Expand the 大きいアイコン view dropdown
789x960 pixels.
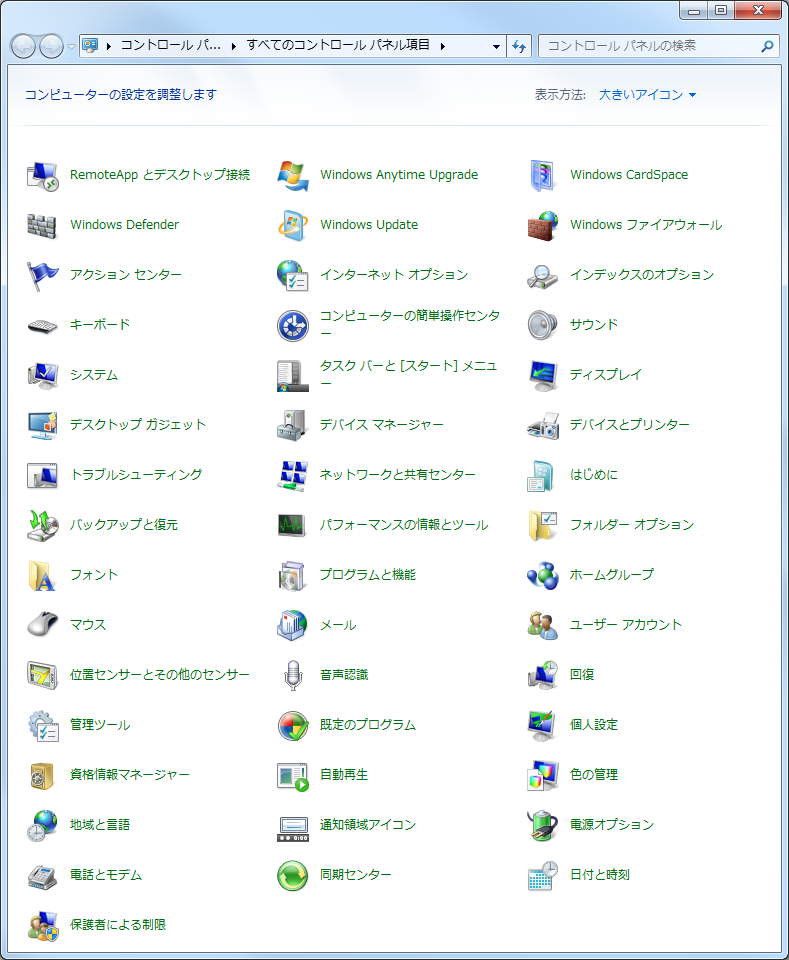[647, 95]
